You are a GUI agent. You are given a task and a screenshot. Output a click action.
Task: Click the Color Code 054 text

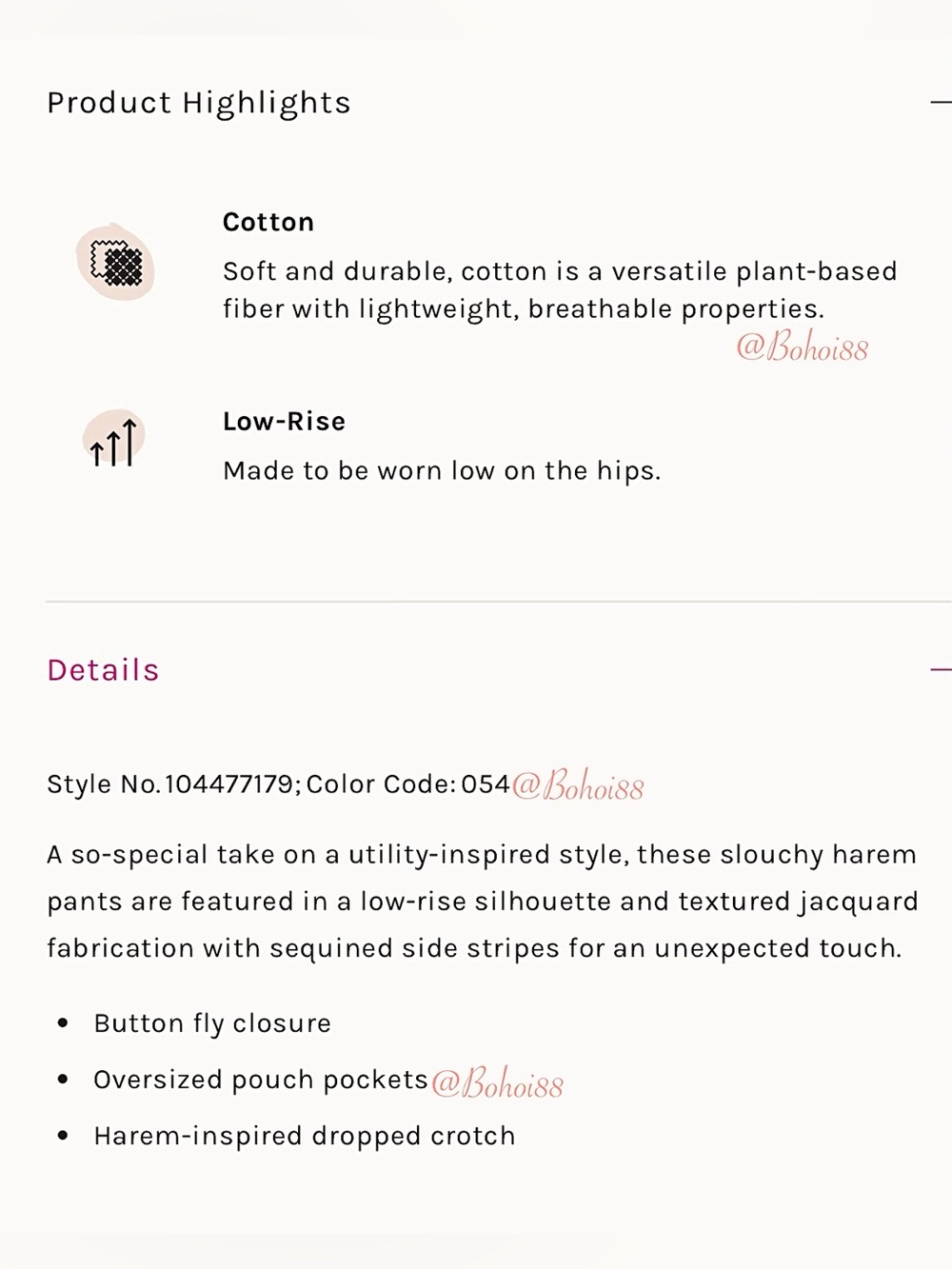pyautogui.click(x=408, y=784)
